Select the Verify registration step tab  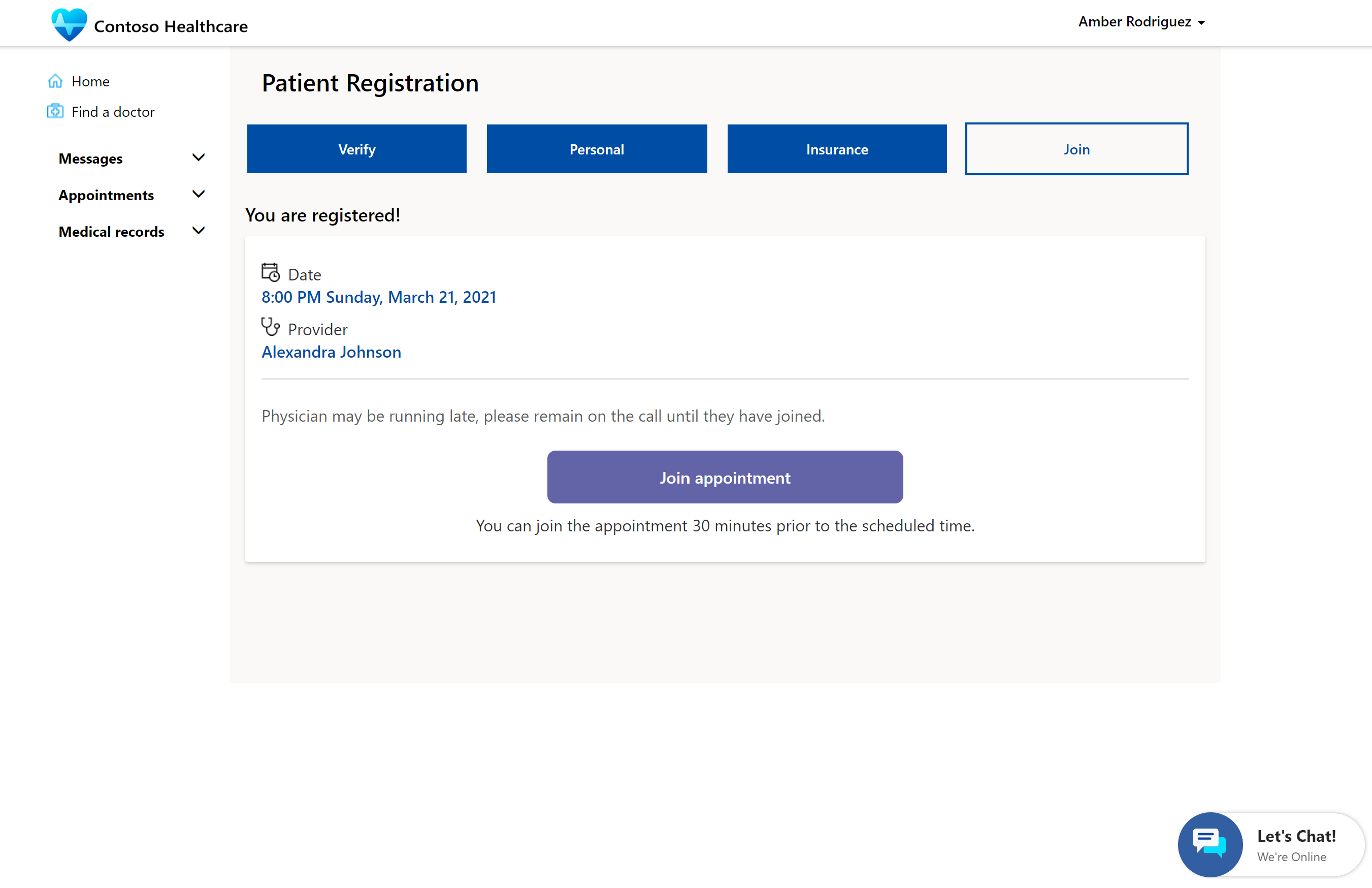357,148
